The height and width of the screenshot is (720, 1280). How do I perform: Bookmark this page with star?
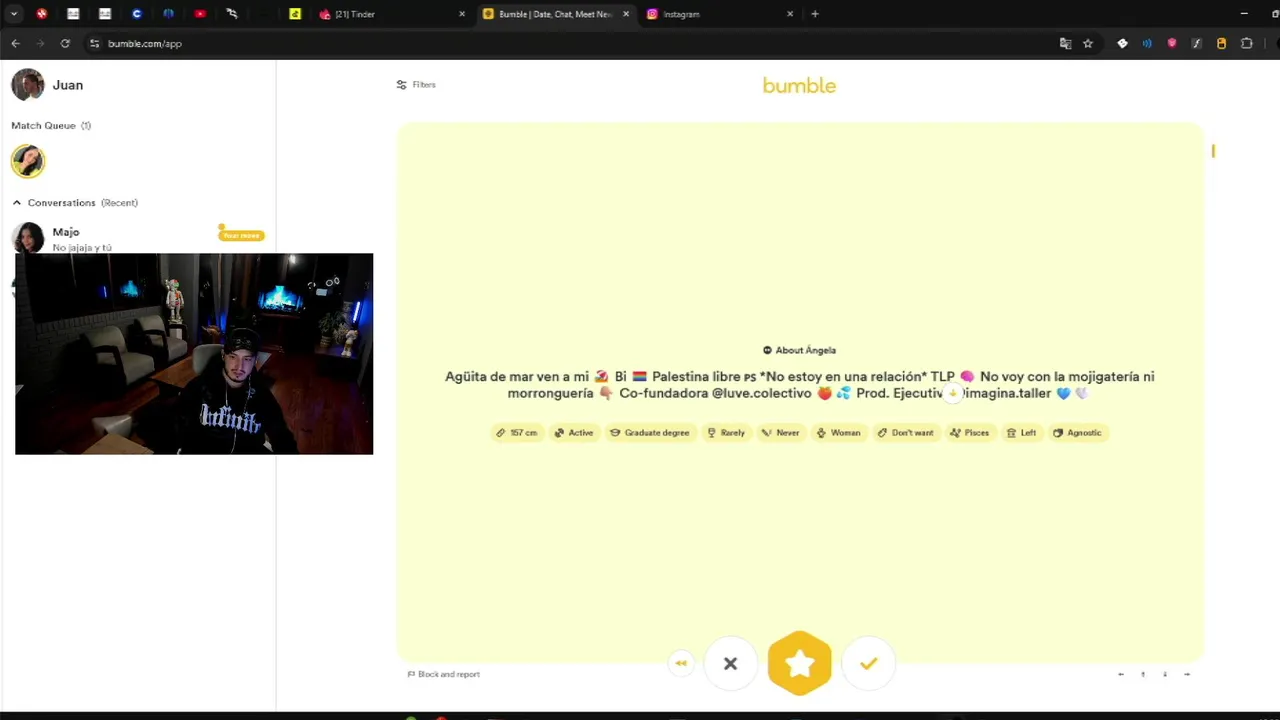point(1088,44)
